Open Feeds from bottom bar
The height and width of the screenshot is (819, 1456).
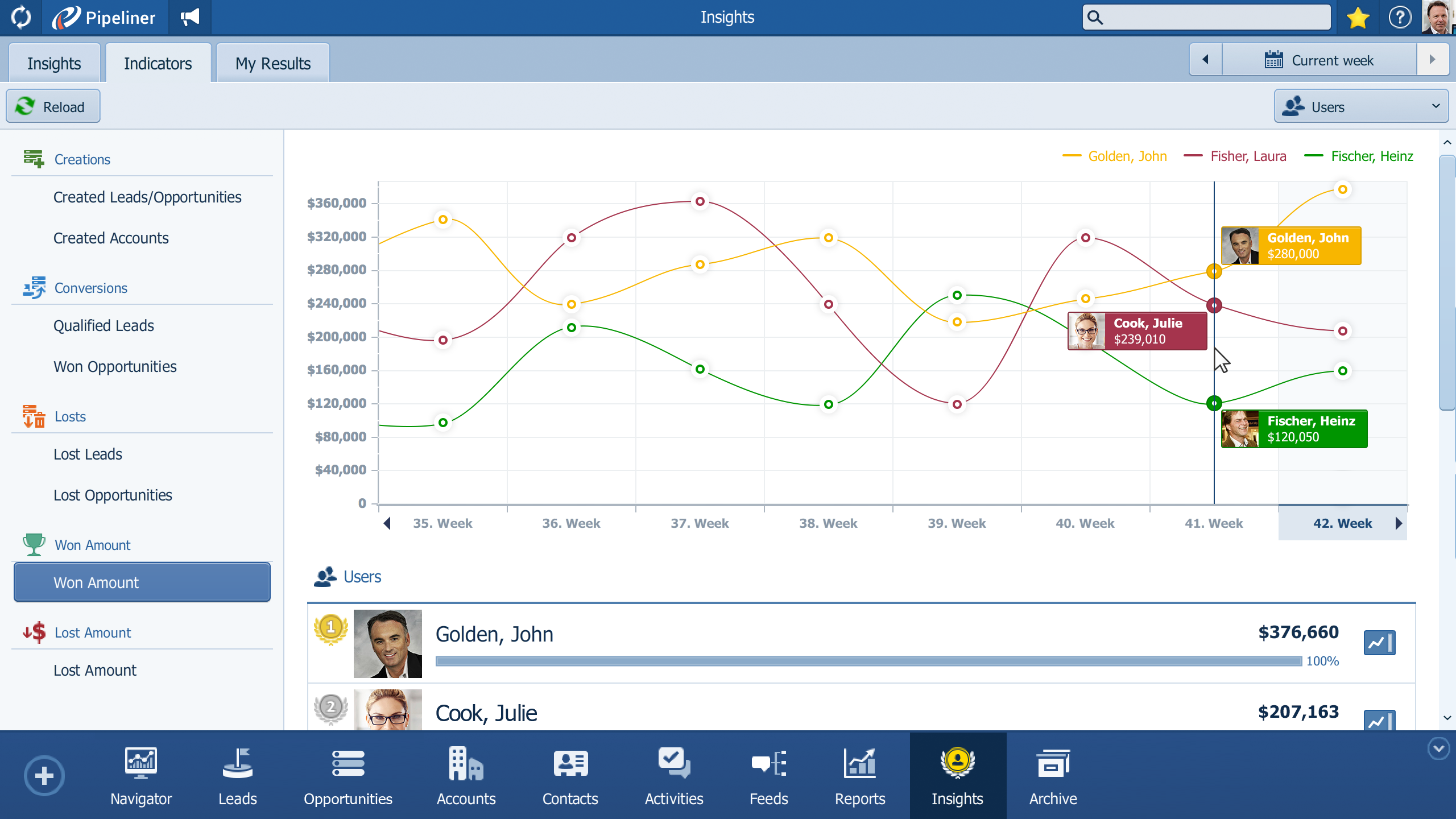click(x=768, y=776)
